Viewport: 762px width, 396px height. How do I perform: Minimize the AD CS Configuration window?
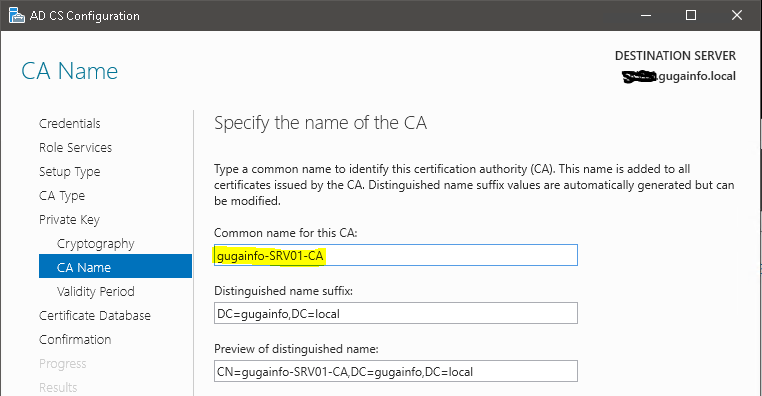[646, 16]
